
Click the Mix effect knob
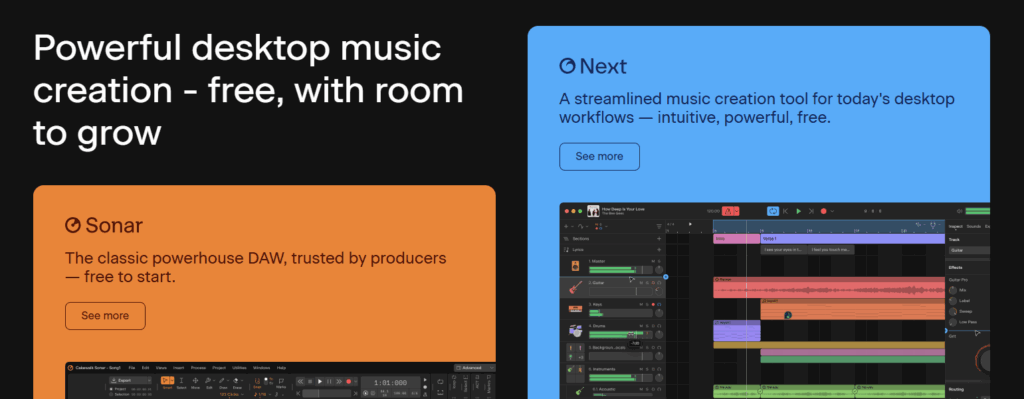click(x=953, y=290)
